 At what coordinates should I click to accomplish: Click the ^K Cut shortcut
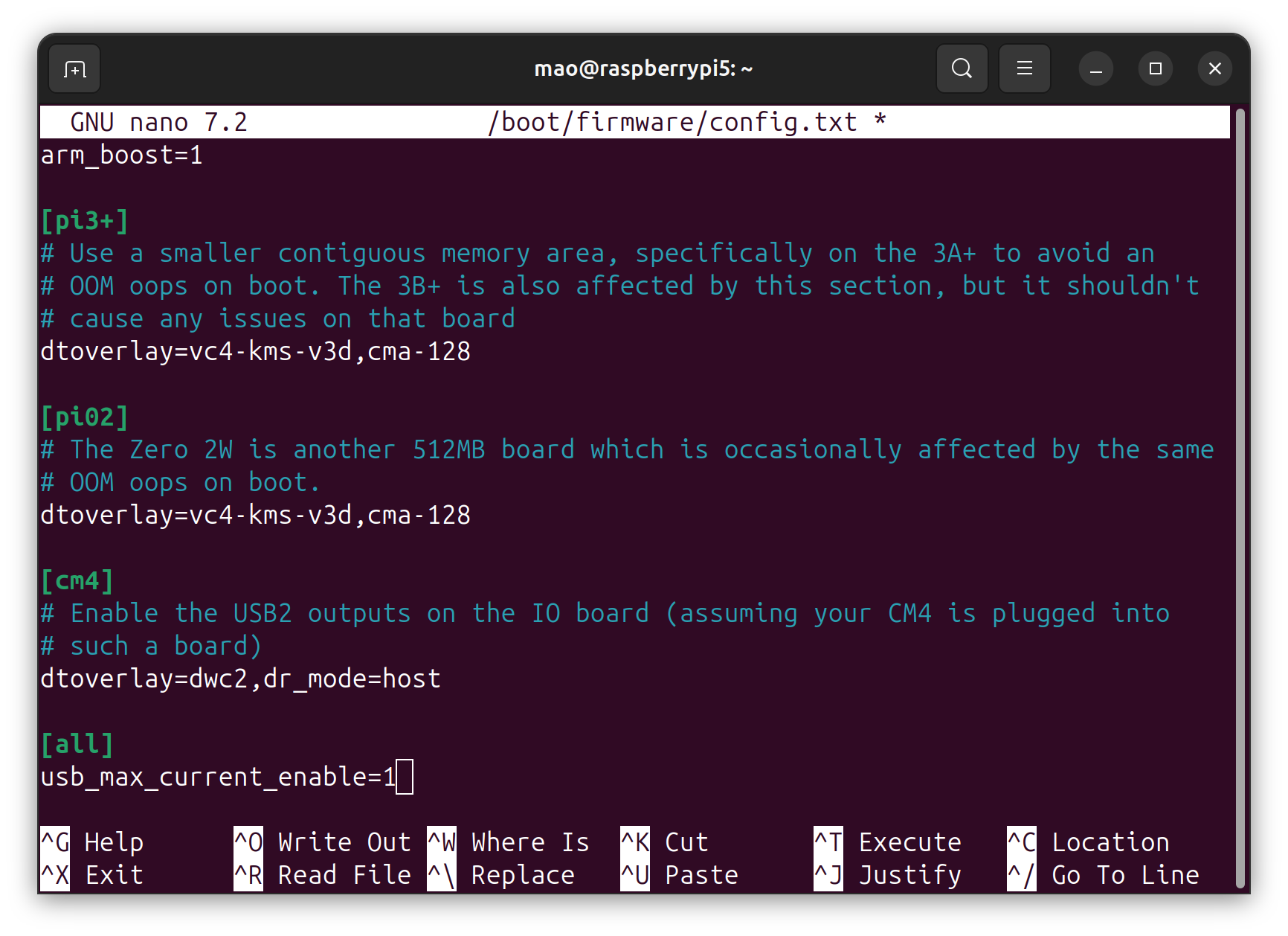coord(664,842)
